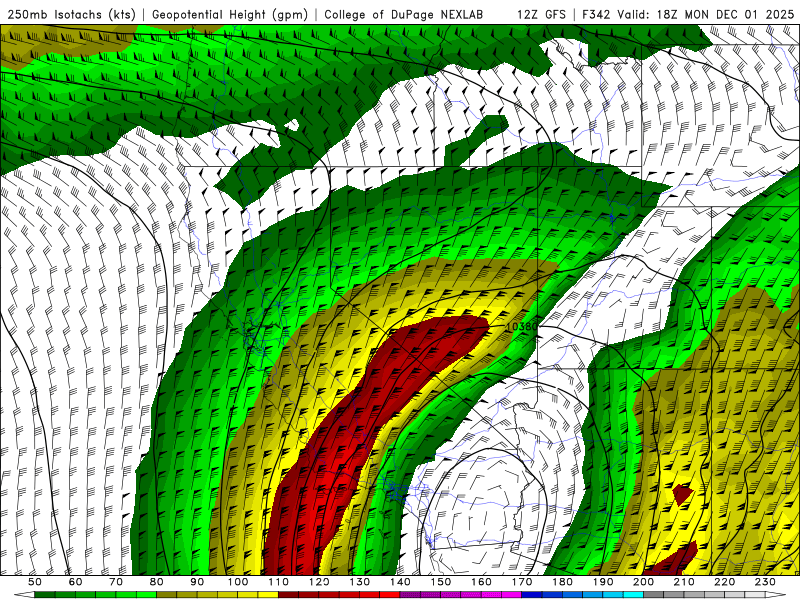
Task: Click the '220' legend label
Action: (x=724, y=582)
